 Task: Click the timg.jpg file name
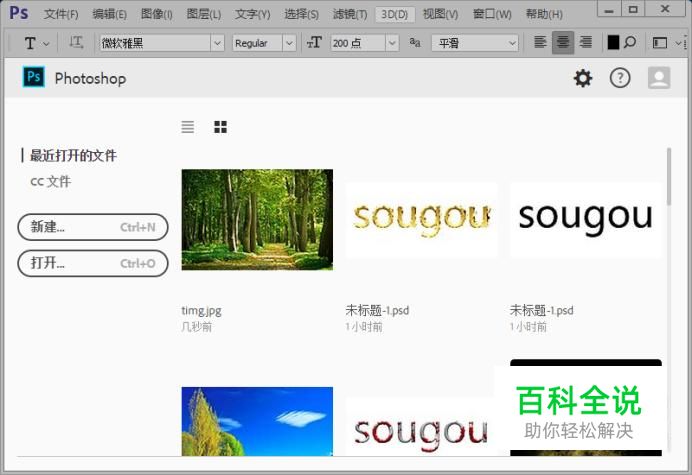coord(201,311)
